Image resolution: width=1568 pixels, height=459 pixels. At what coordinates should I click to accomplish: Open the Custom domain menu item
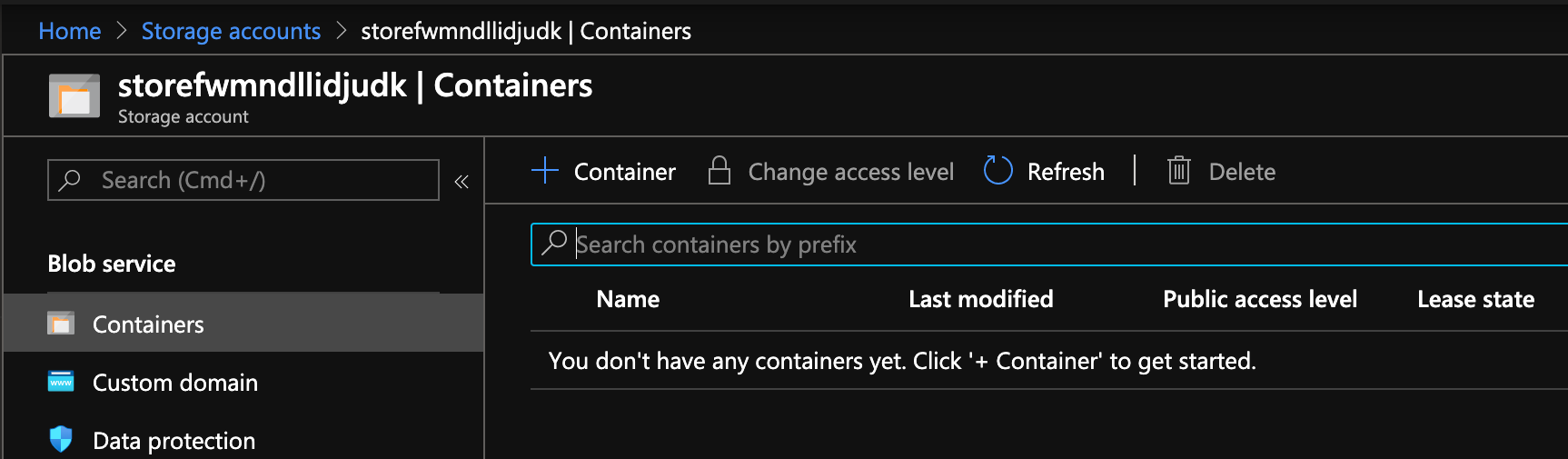click(x=175, y=383)
